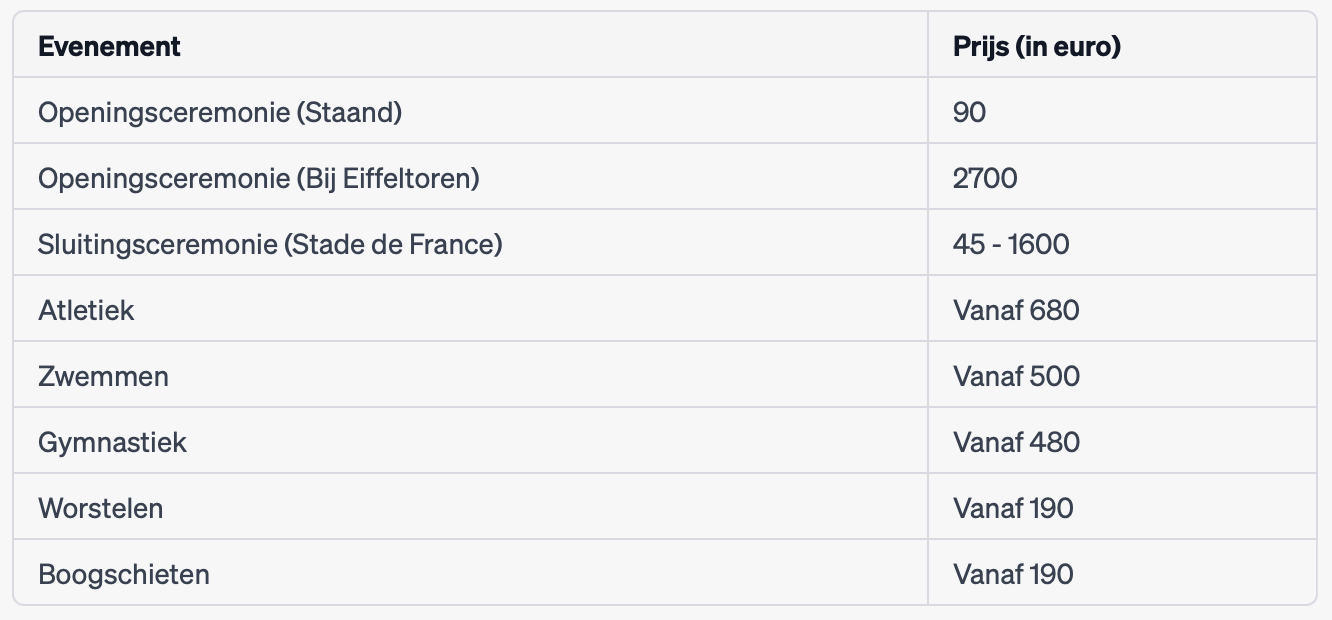
Task: Select the Gymnastiek event cell
Action: [x=112, y=442]
